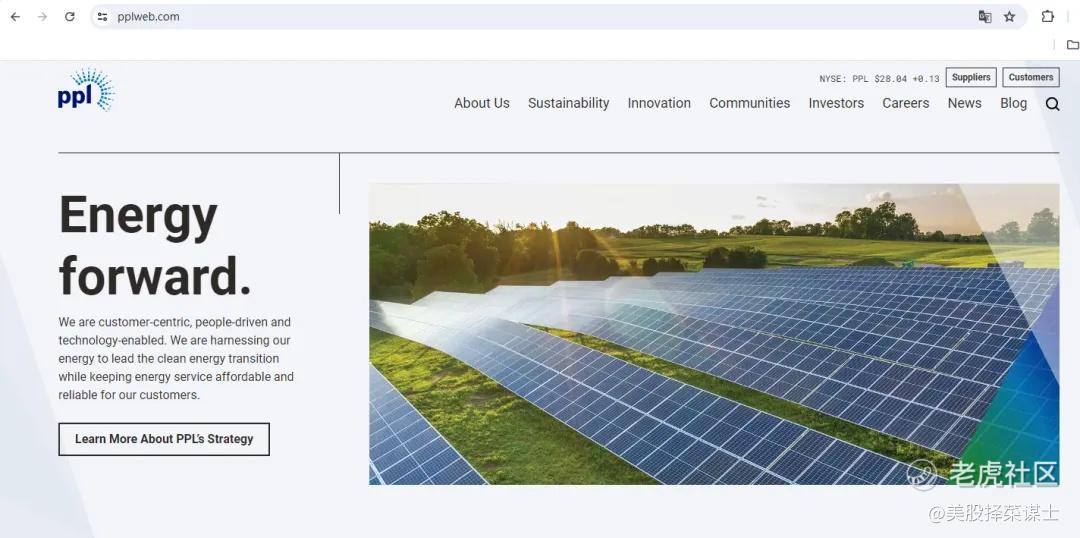
Task: Open the Careers menu
Action: pyautogui.click(x=906, y=103)
